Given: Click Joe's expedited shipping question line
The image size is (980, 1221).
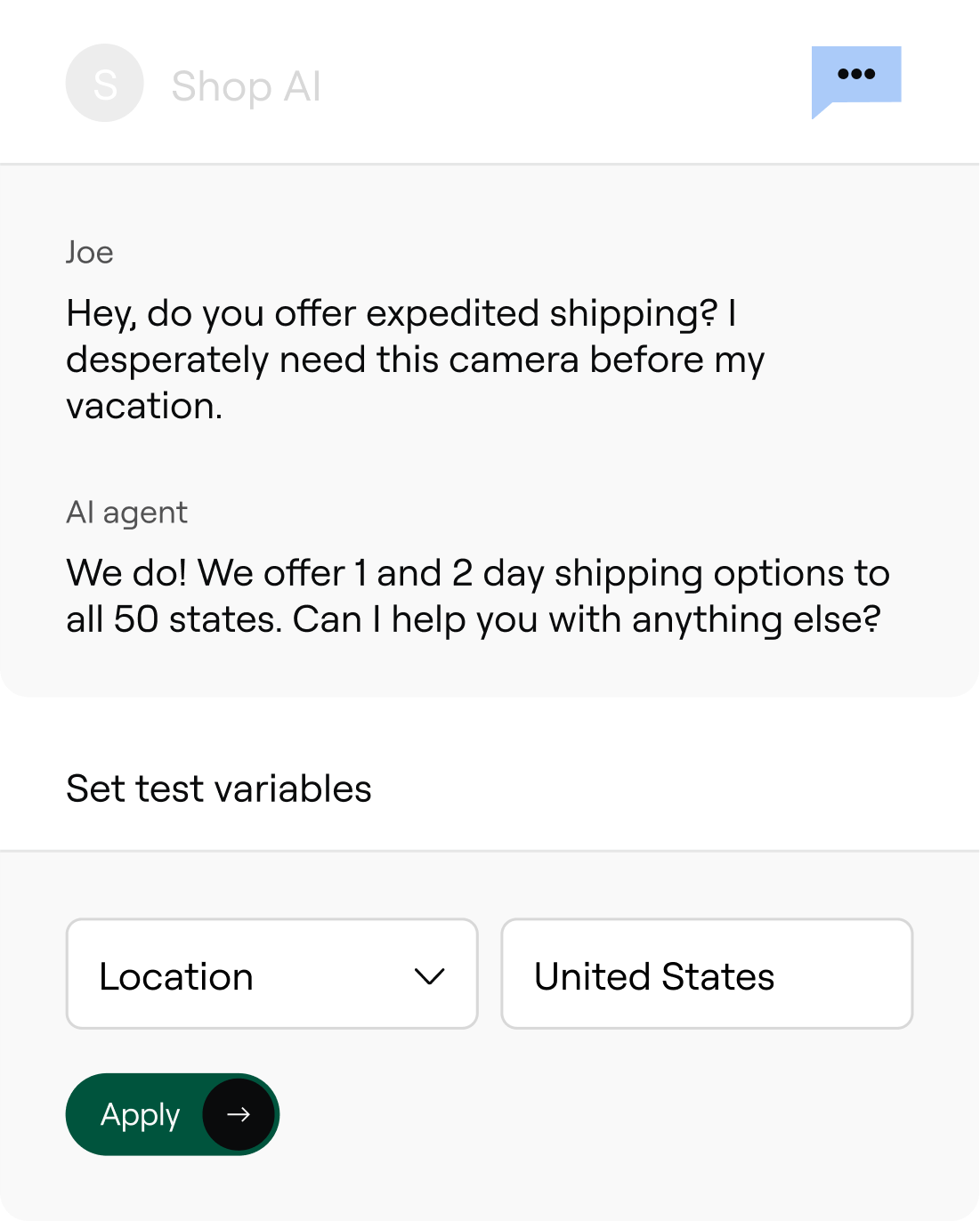Looking at the screenshot, I should click(401, 313).
